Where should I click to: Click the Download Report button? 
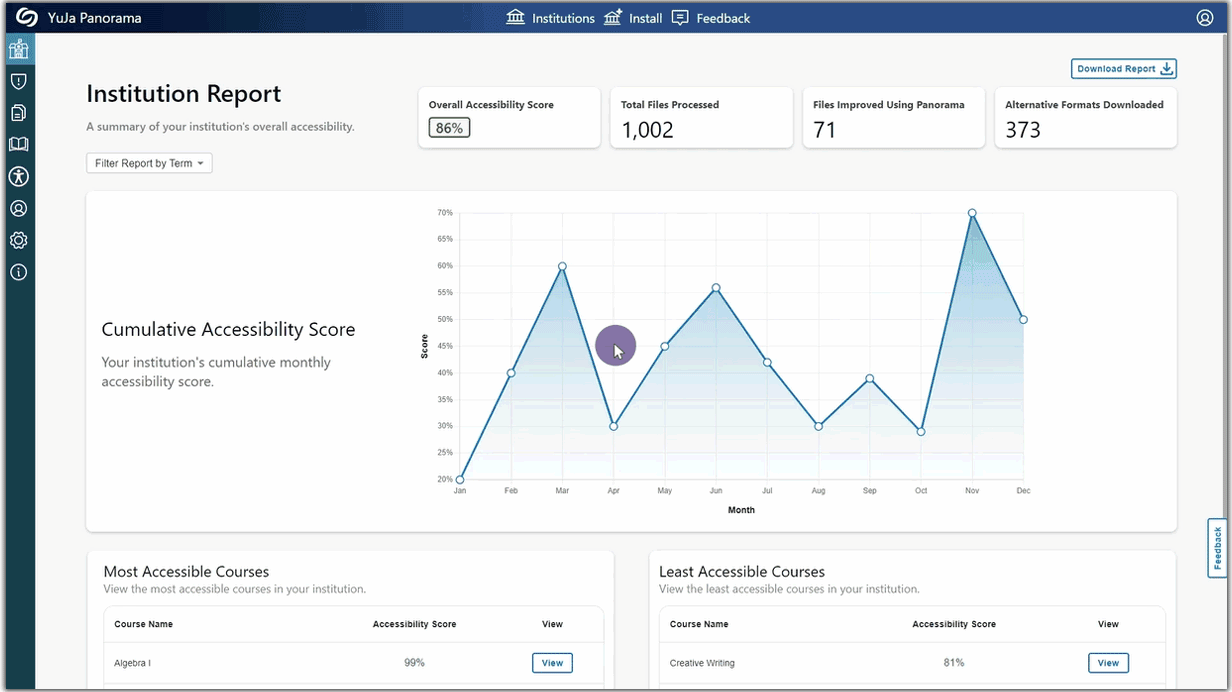pos(1123,69)
